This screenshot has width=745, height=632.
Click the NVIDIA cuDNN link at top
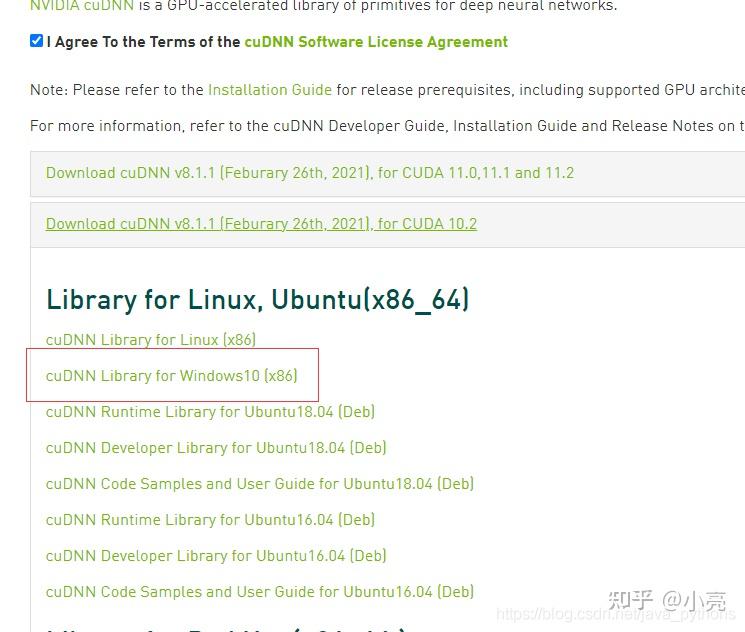[x=82, y=6]
